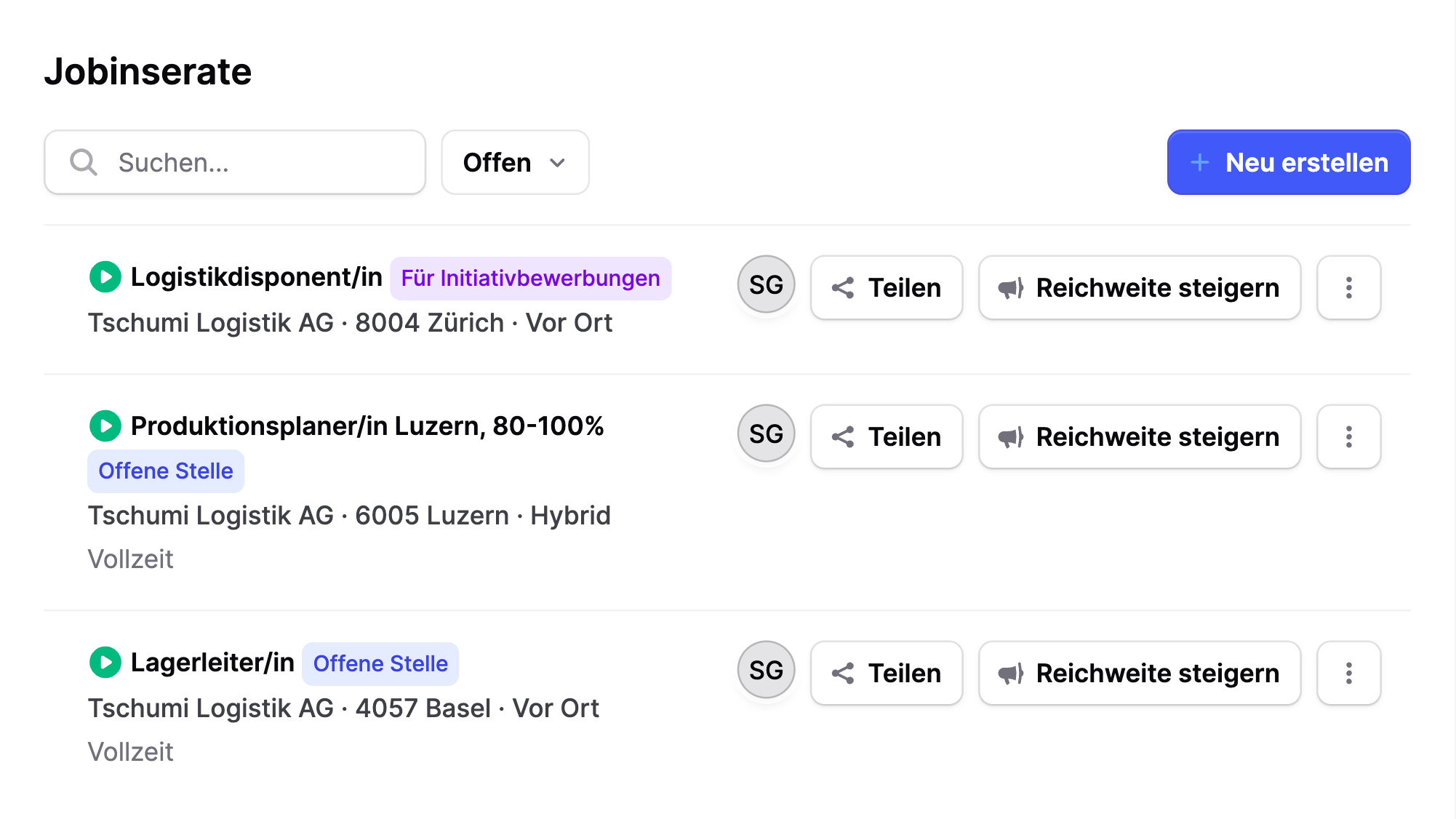Click green play icon beside Produktionsplaner/in Luzern

click(105, 426)
